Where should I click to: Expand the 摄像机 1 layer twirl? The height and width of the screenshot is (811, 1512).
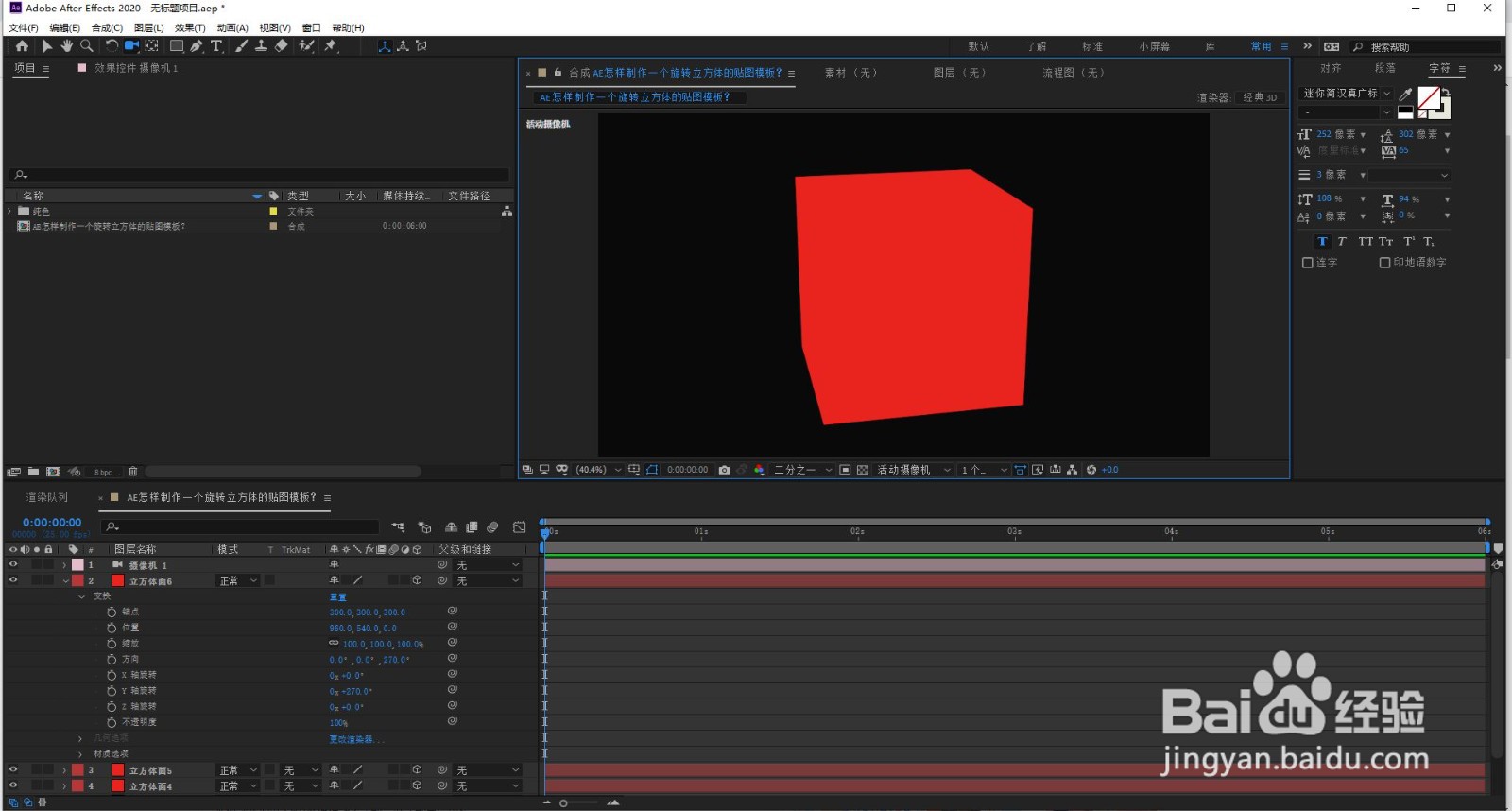65,565
